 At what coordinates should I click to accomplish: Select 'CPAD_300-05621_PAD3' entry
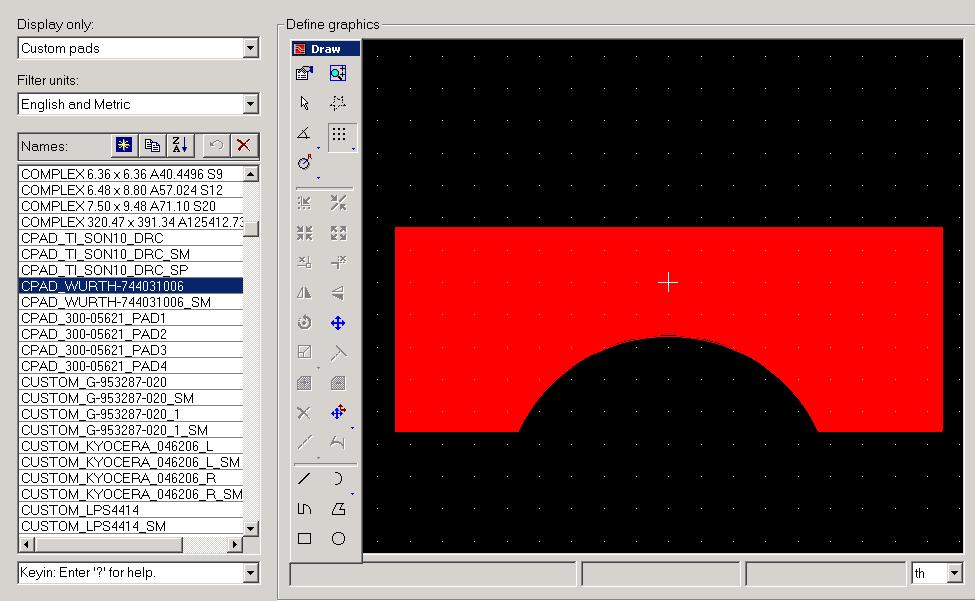point(131,351)
